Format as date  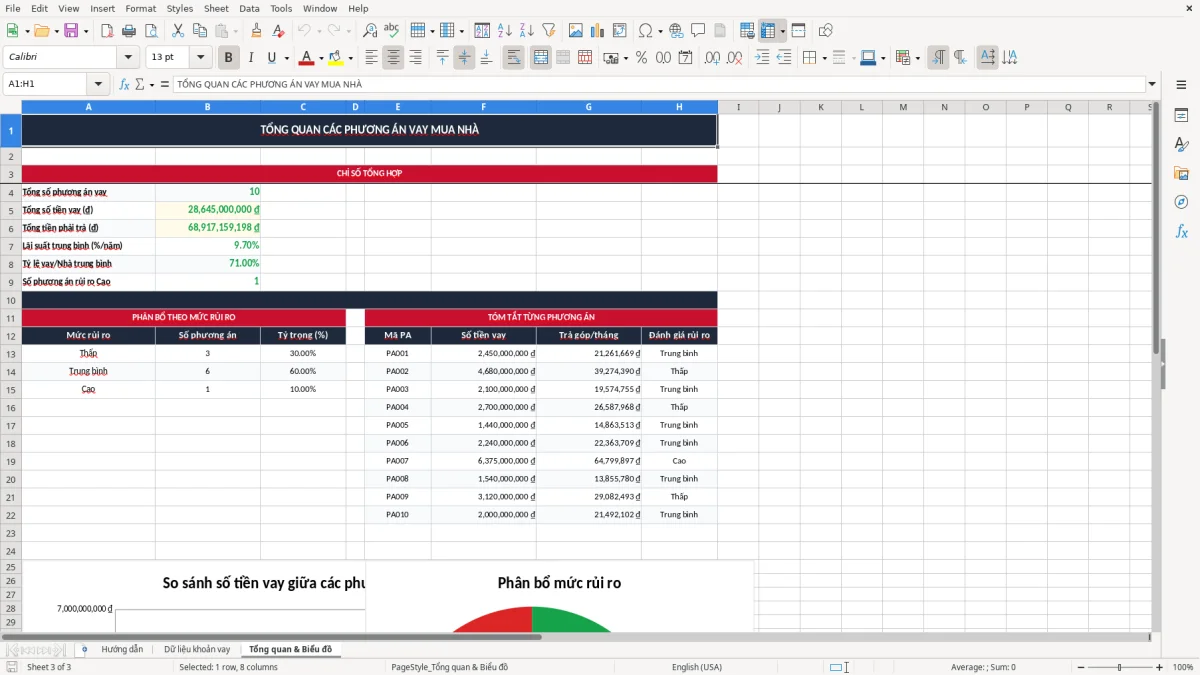tap(685, 58)
